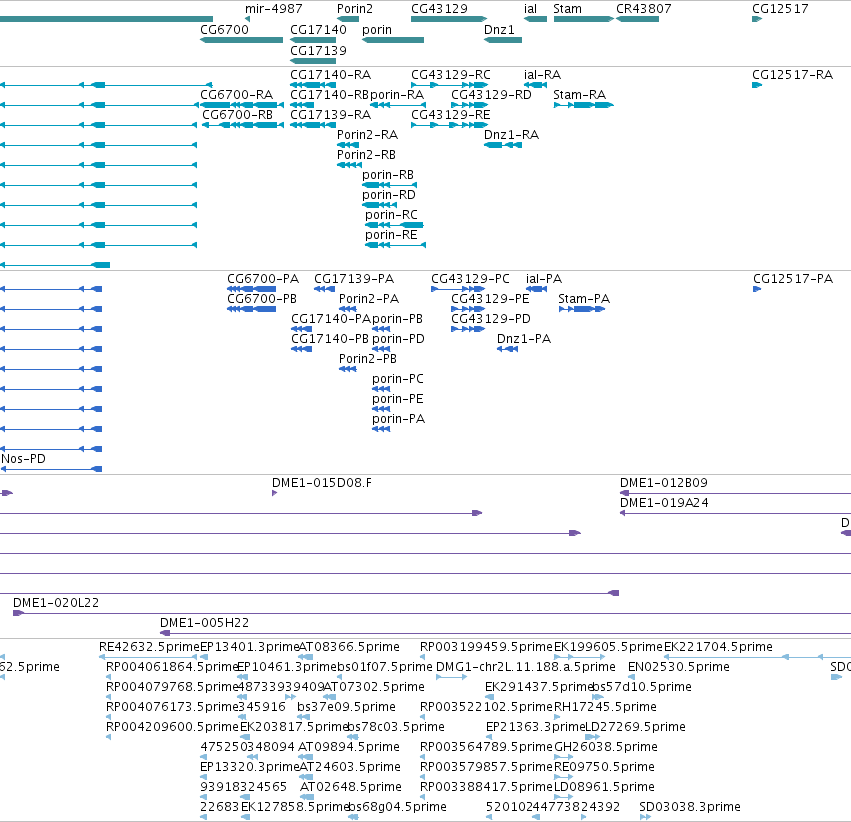Click the Nos-PD protein label
Screen dimensions: 851x822
click(23, 459)
